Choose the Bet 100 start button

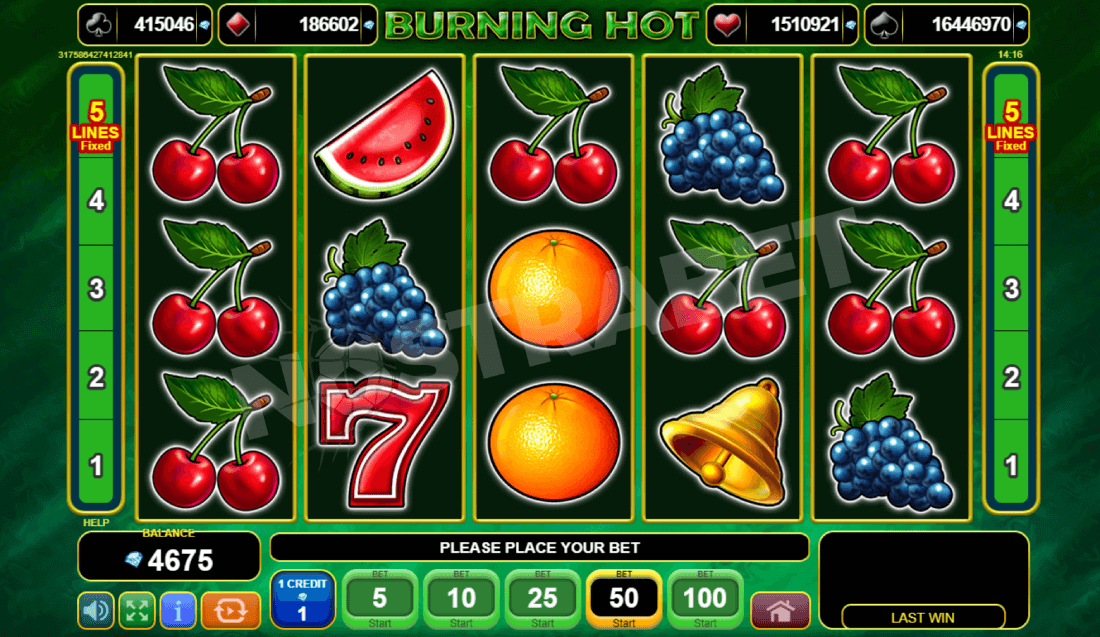[705, 600]
